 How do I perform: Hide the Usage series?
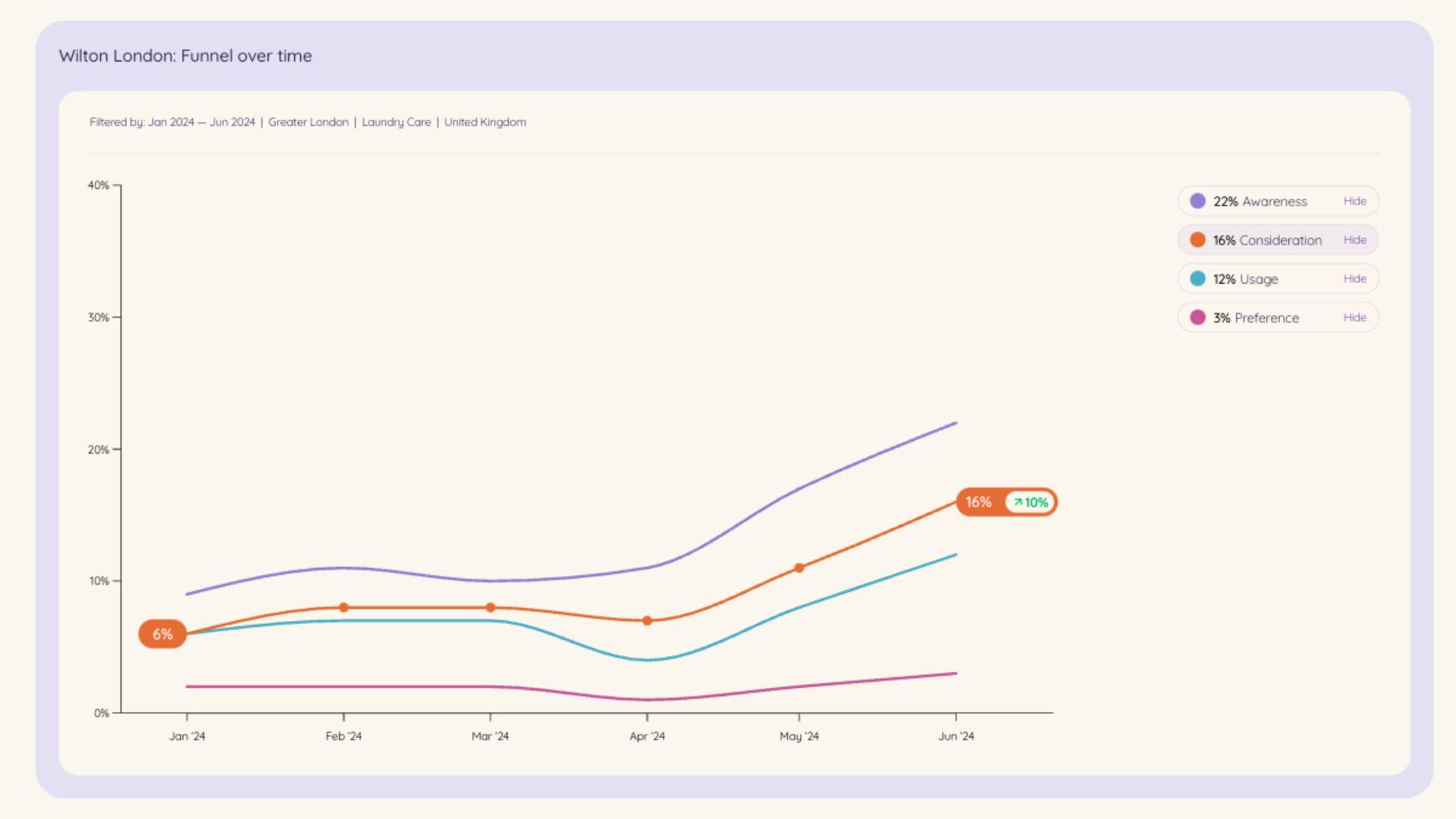[x=1354, y=278]
